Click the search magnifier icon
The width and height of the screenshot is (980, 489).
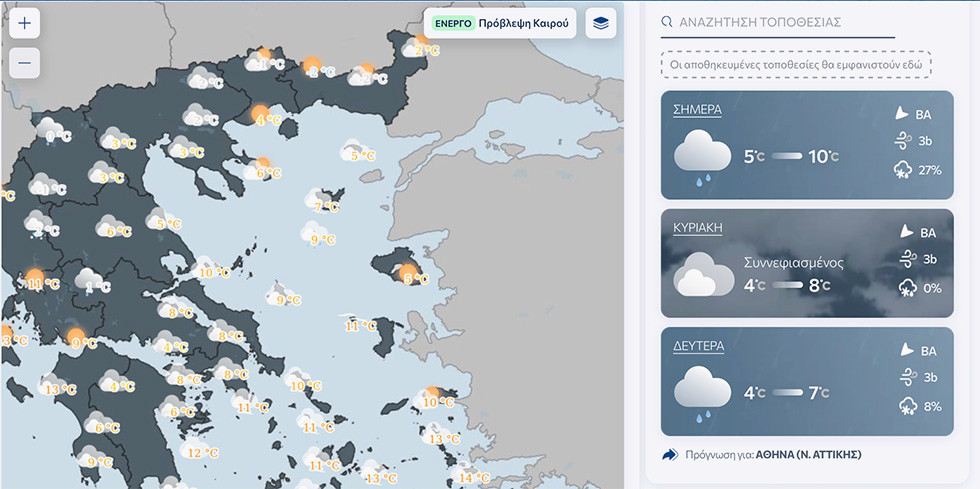[x=667, y=22]
